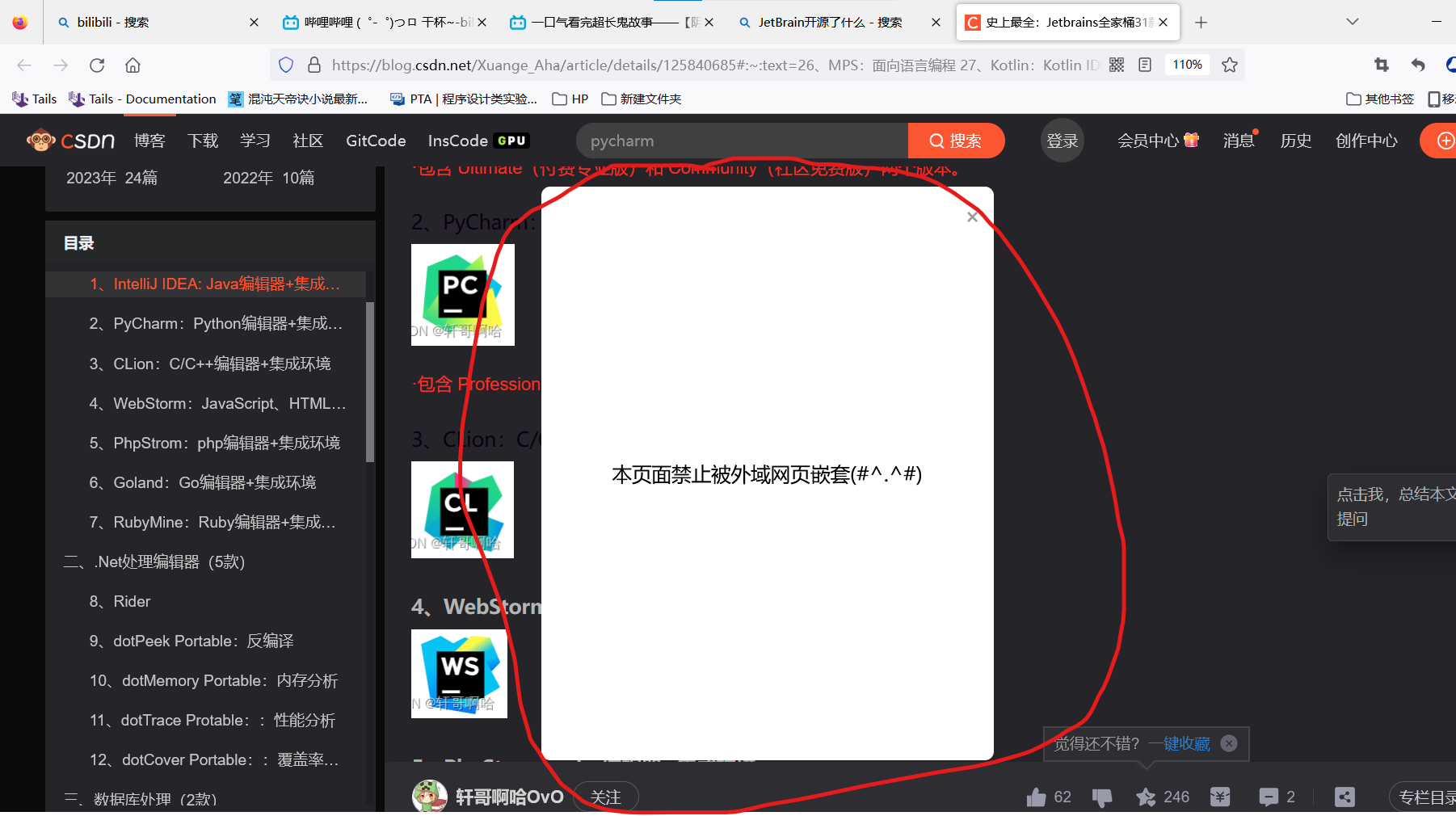Open InsCode GPU menu item
Screen dimensions: 1456x816
[x=478, y=141]
